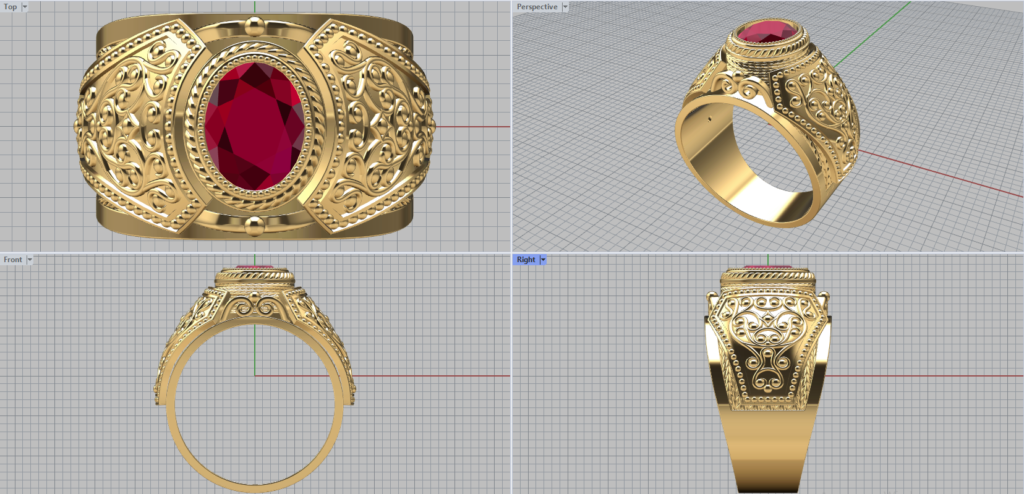Expand the Front viewport dropdown arrow
Image resolution: width=1024 pixels, height=494 pixels.
tap(30, 259)
